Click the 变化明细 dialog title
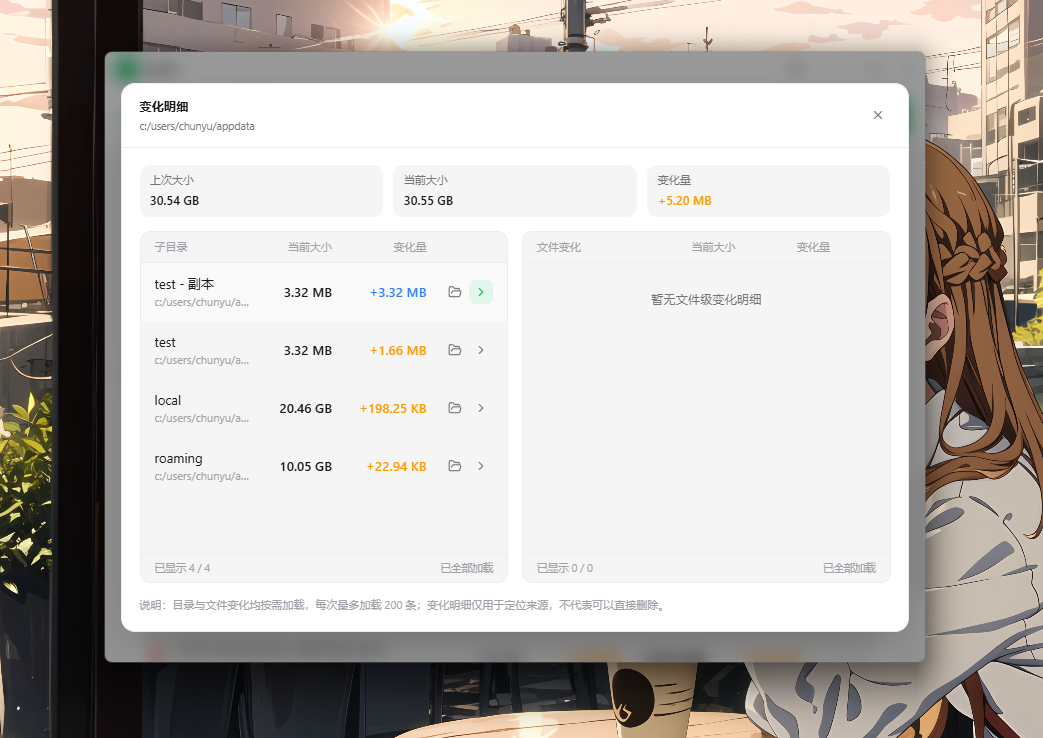This screenshot has width=1043, height=738. [x=164, y=106]
